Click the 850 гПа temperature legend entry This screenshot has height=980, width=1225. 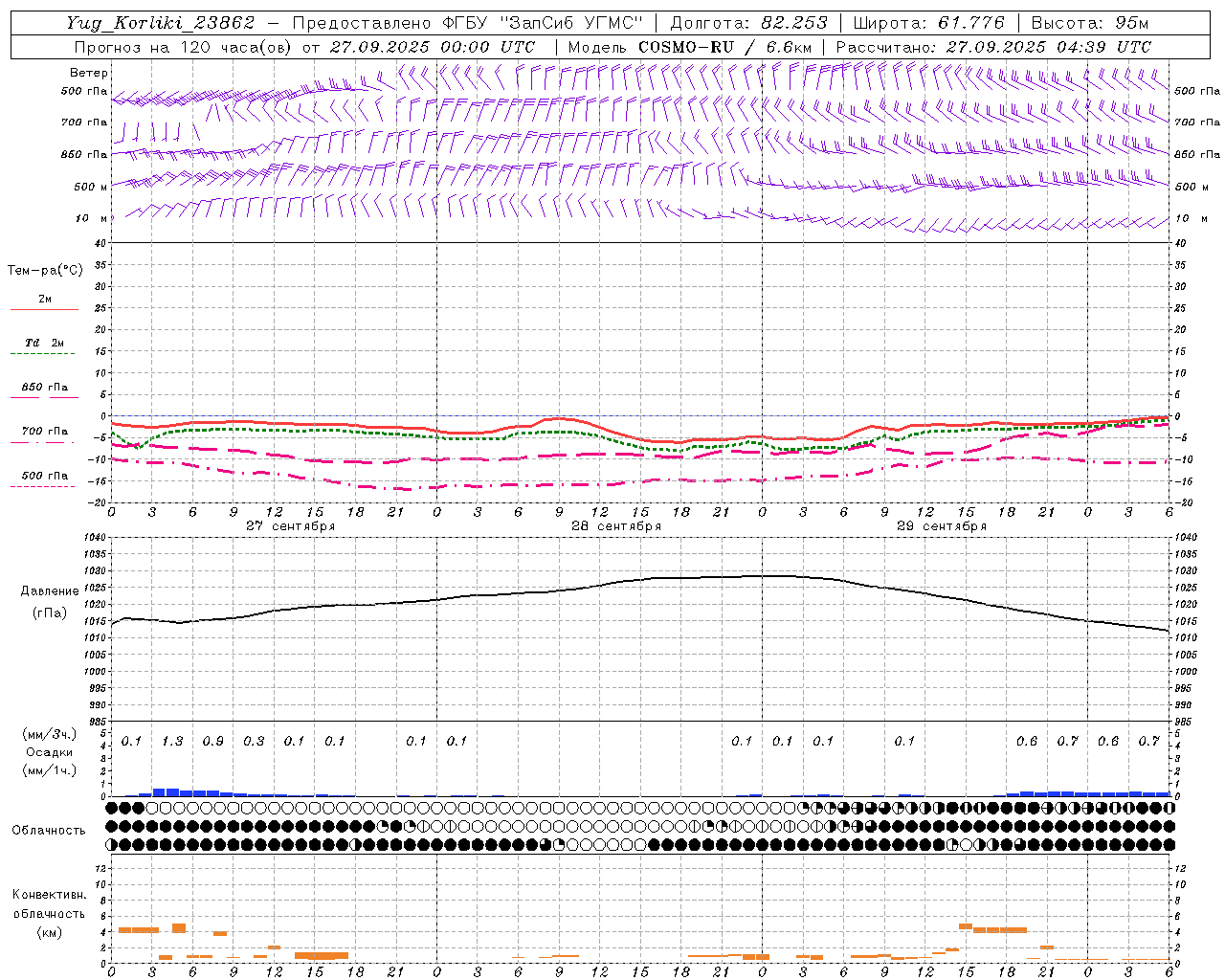pos(45,388)
